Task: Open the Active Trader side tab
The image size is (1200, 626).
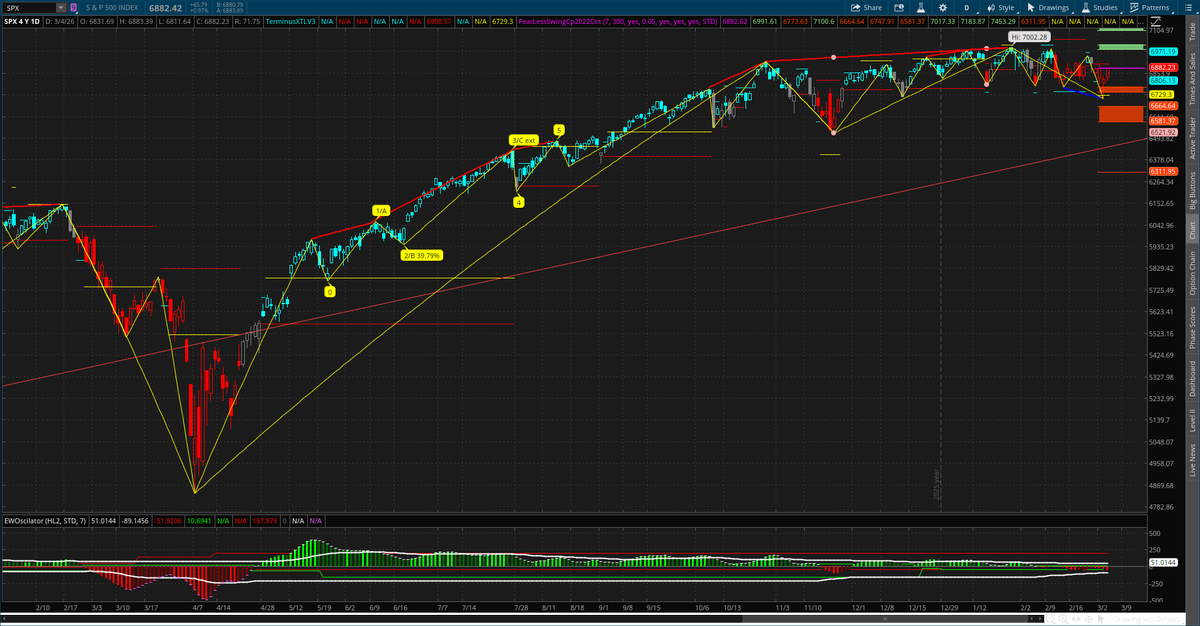Action: (x=1191, y=136)
